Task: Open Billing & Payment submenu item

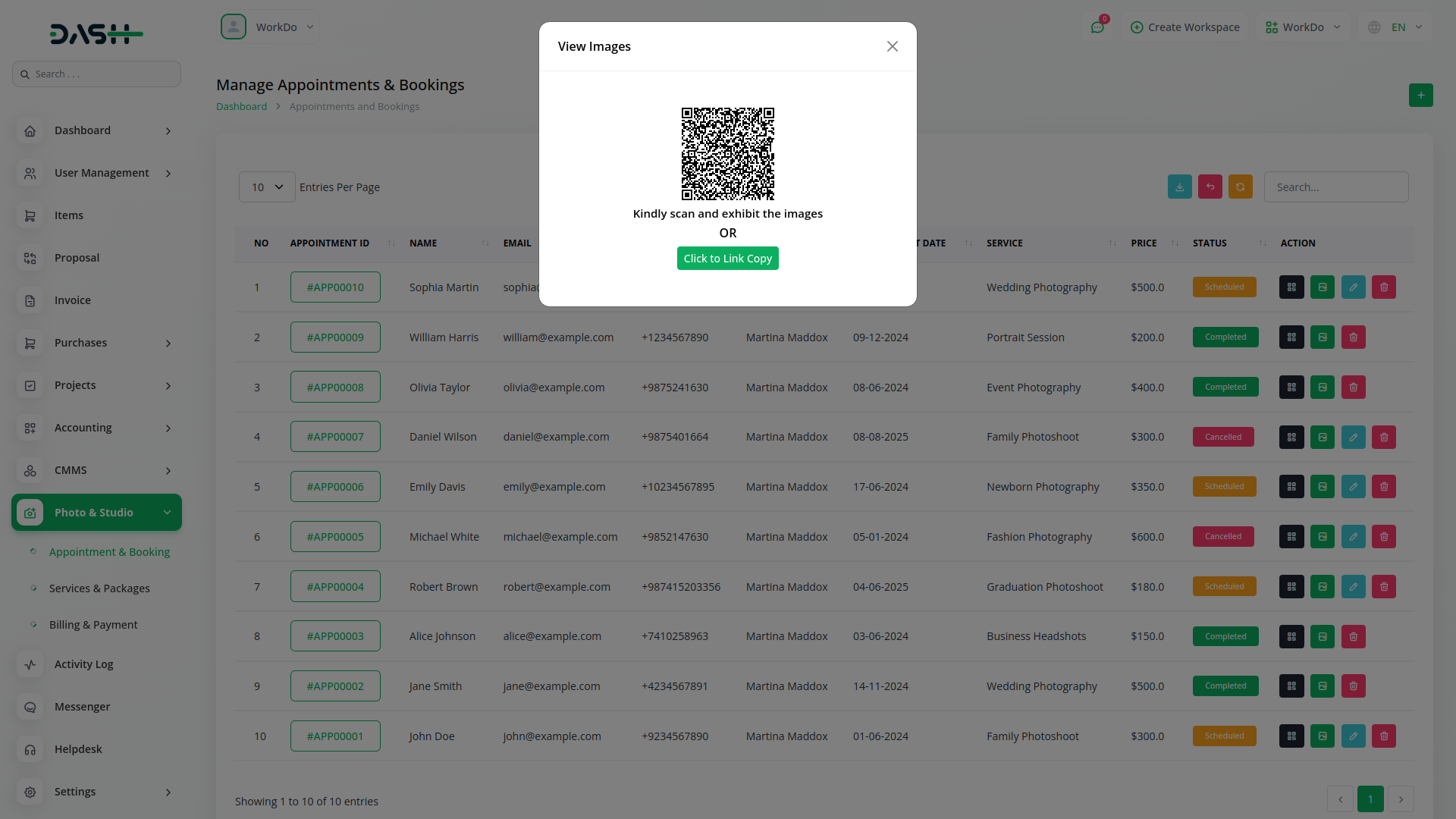Action: coord(93,625)
